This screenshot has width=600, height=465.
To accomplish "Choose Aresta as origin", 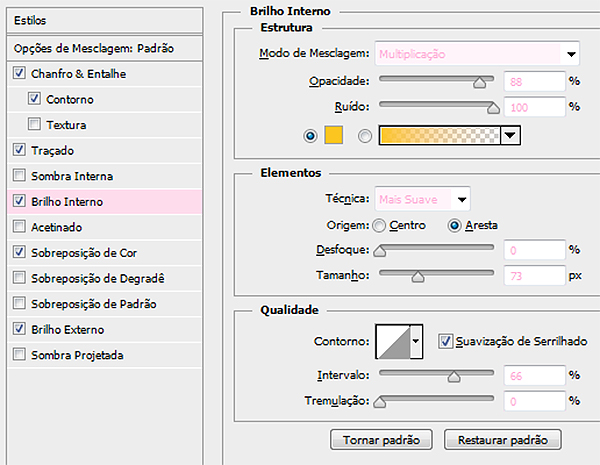I will pos(454,225).
